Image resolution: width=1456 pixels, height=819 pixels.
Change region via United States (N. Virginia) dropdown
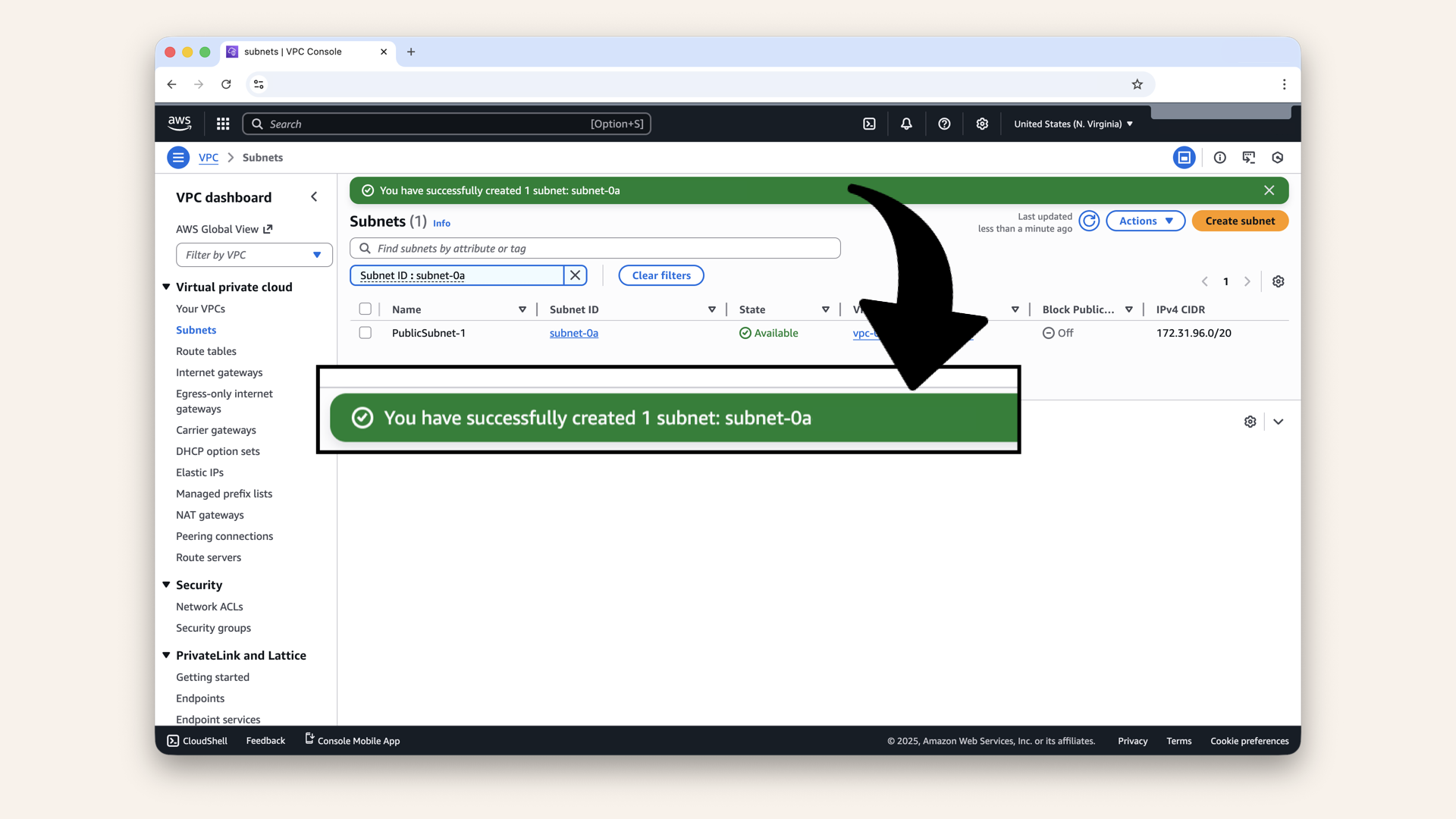click(x=1072, y=123)
